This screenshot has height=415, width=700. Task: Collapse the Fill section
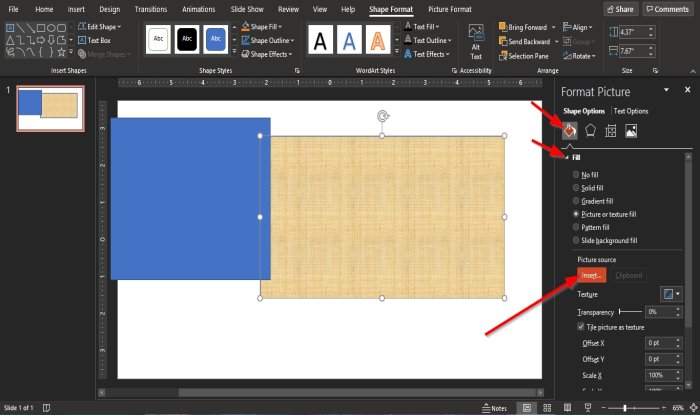(x=567, y=158)
